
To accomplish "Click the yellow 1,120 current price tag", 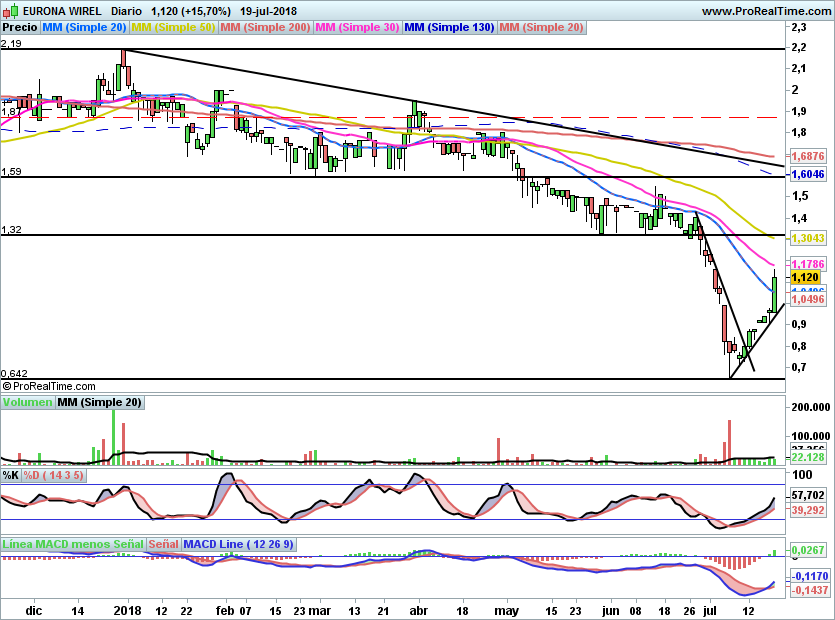I will (x=805, y=276).
